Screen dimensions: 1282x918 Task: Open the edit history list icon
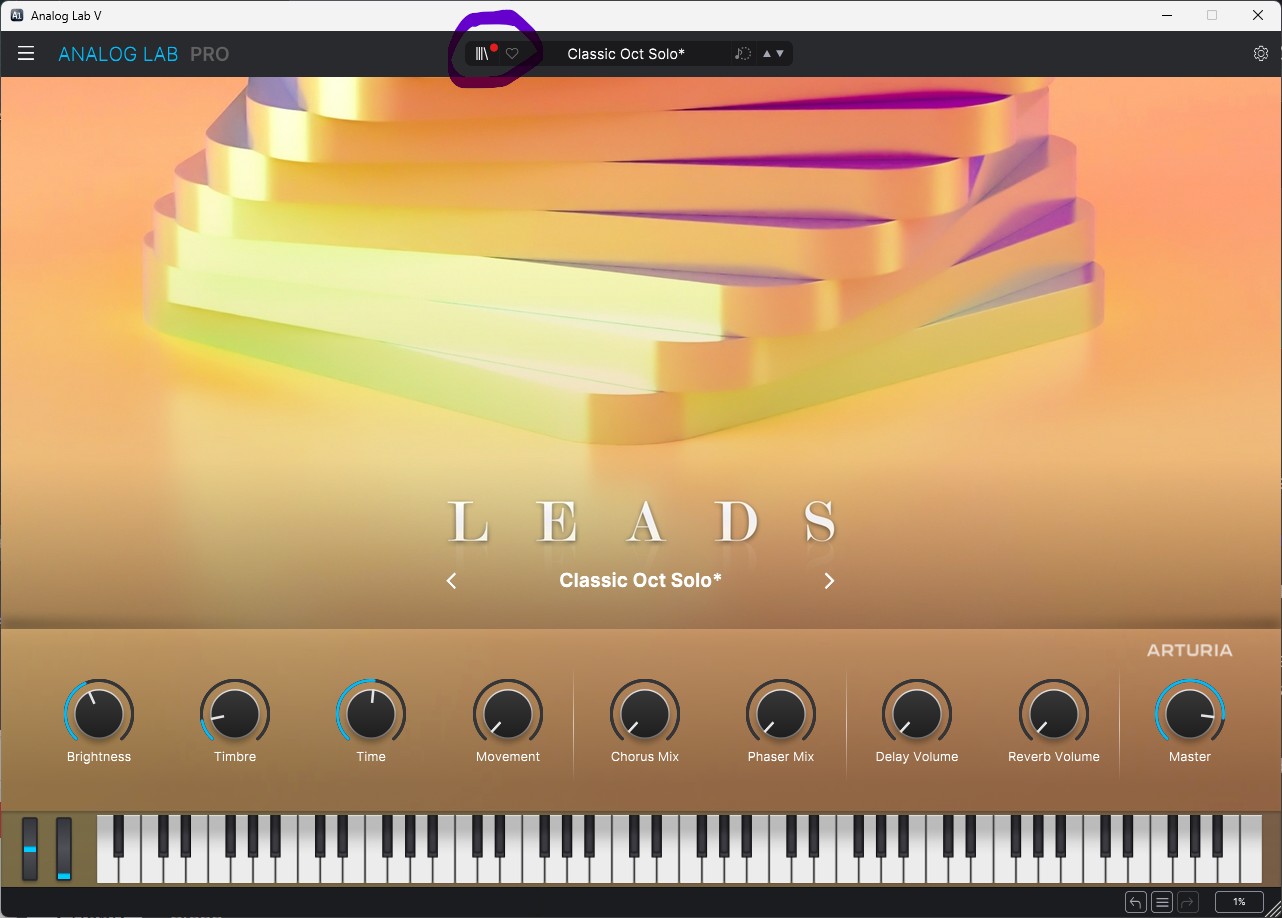point(1161,902)
